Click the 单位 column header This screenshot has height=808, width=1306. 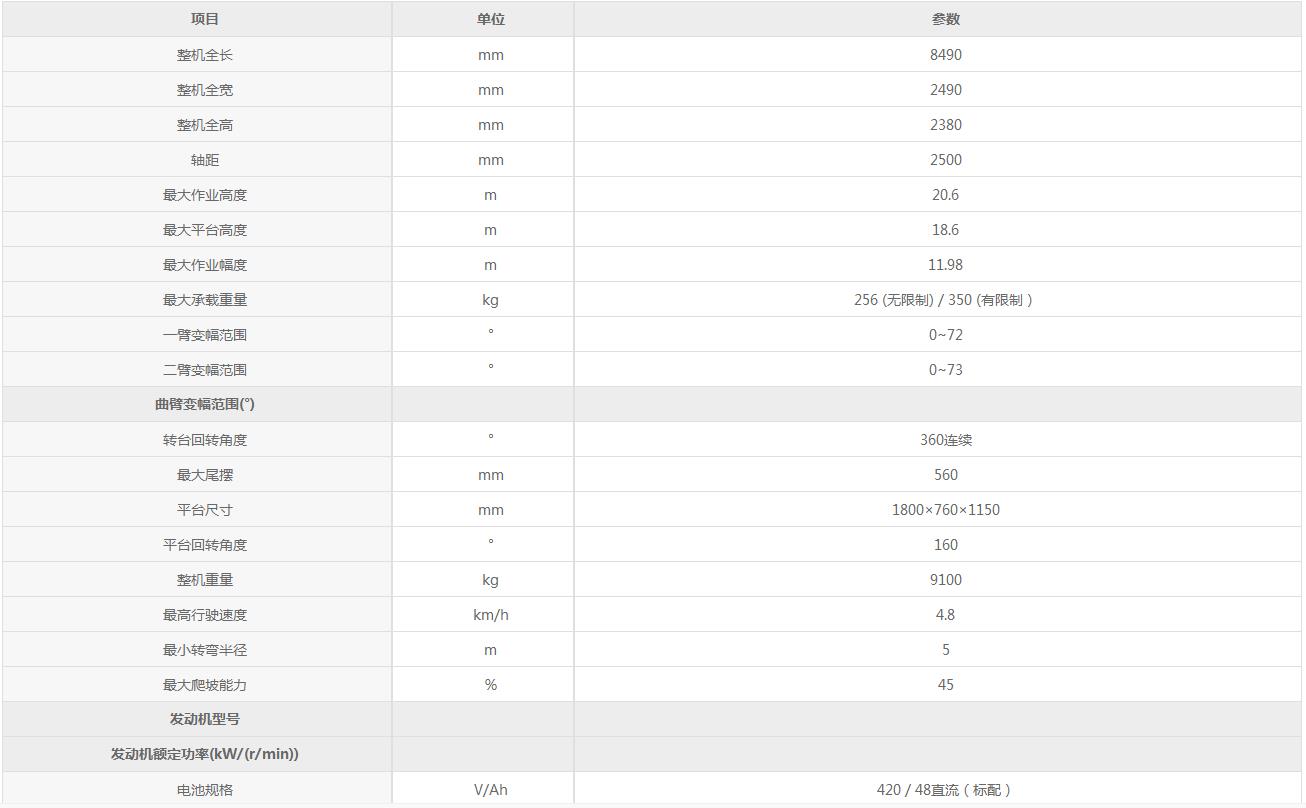(490, 19)
